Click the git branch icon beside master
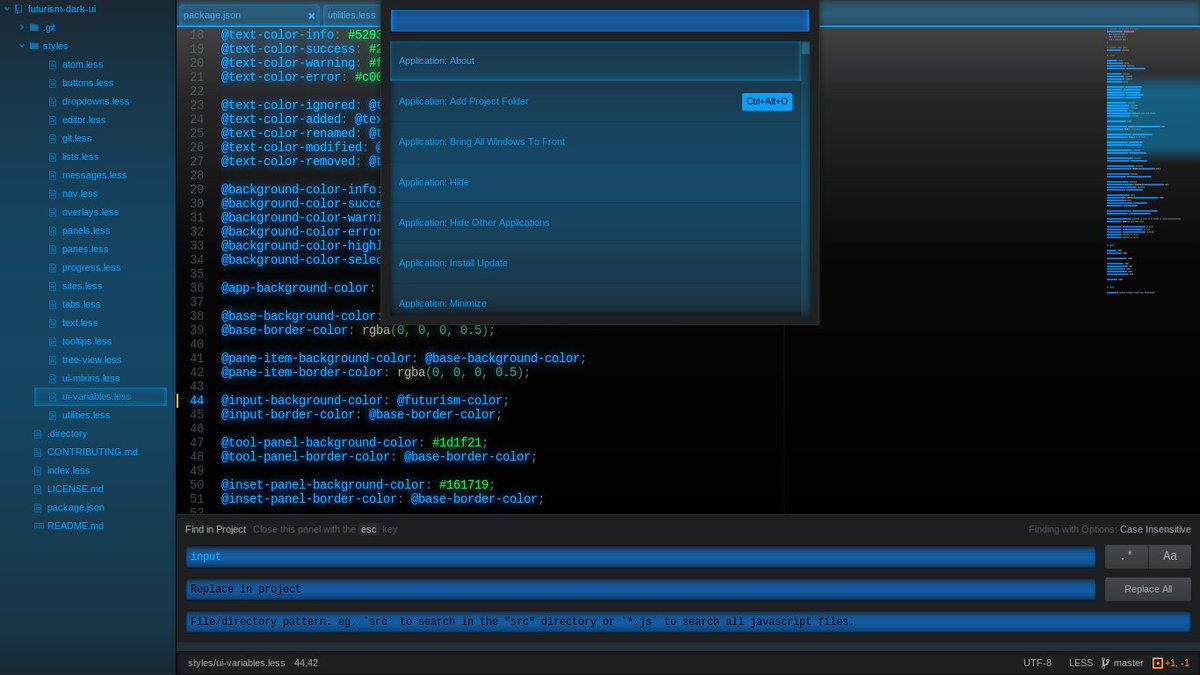Image resolution: width=1200 pixels, height=675 pixels. click(x=1105, y=663)
